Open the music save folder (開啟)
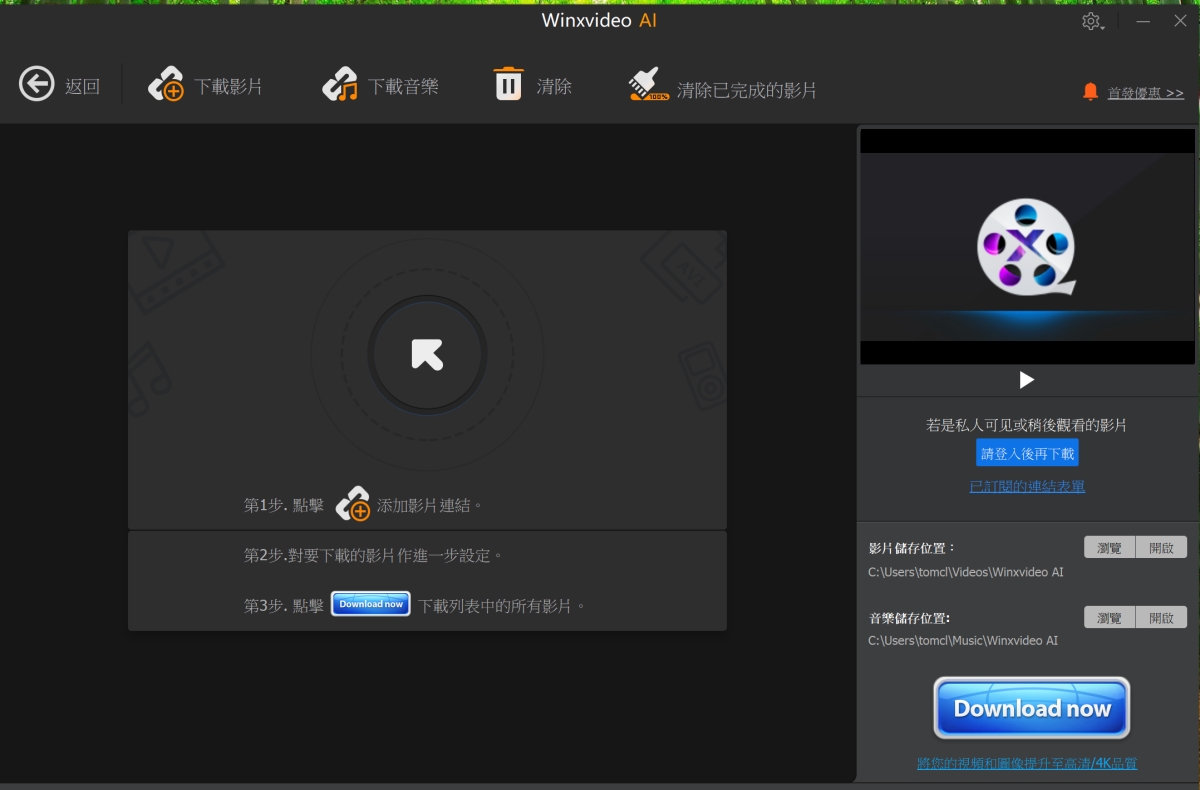Viewport: 1200px width, 790px height. click(1161, 618)
